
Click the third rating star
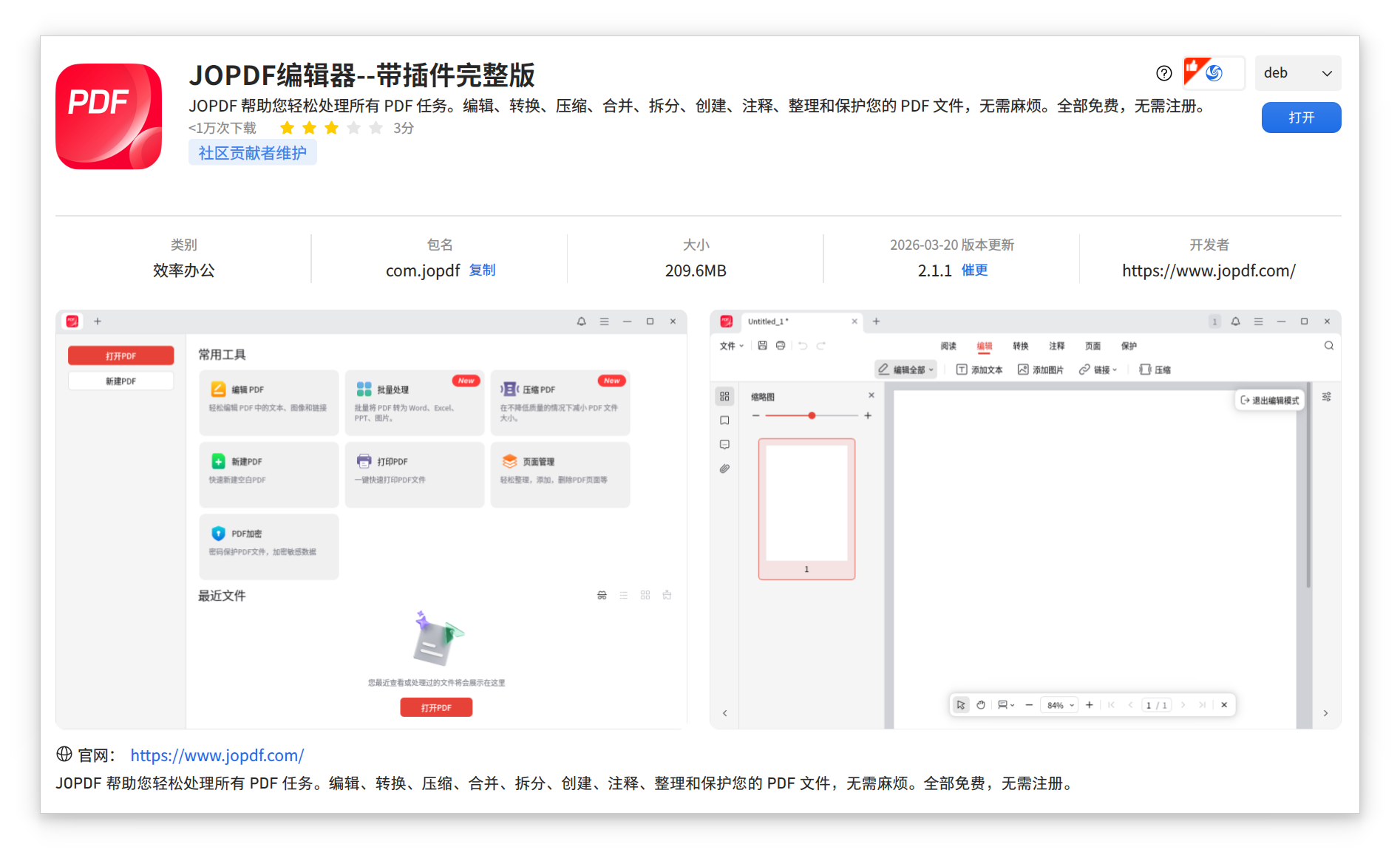tap(332, 128)
